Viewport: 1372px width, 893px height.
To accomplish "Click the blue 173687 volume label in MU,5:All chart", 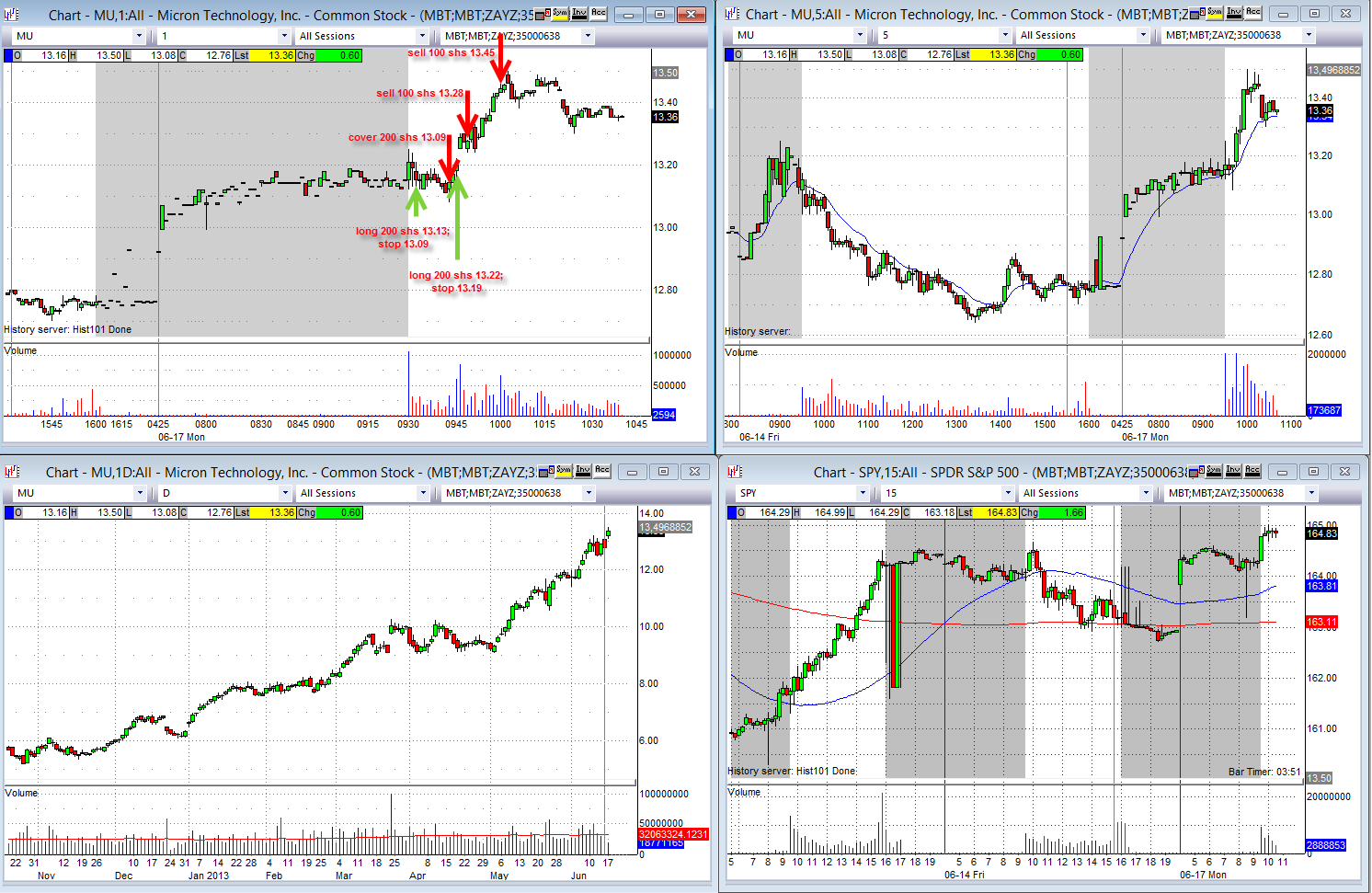I will [1324, 410].
